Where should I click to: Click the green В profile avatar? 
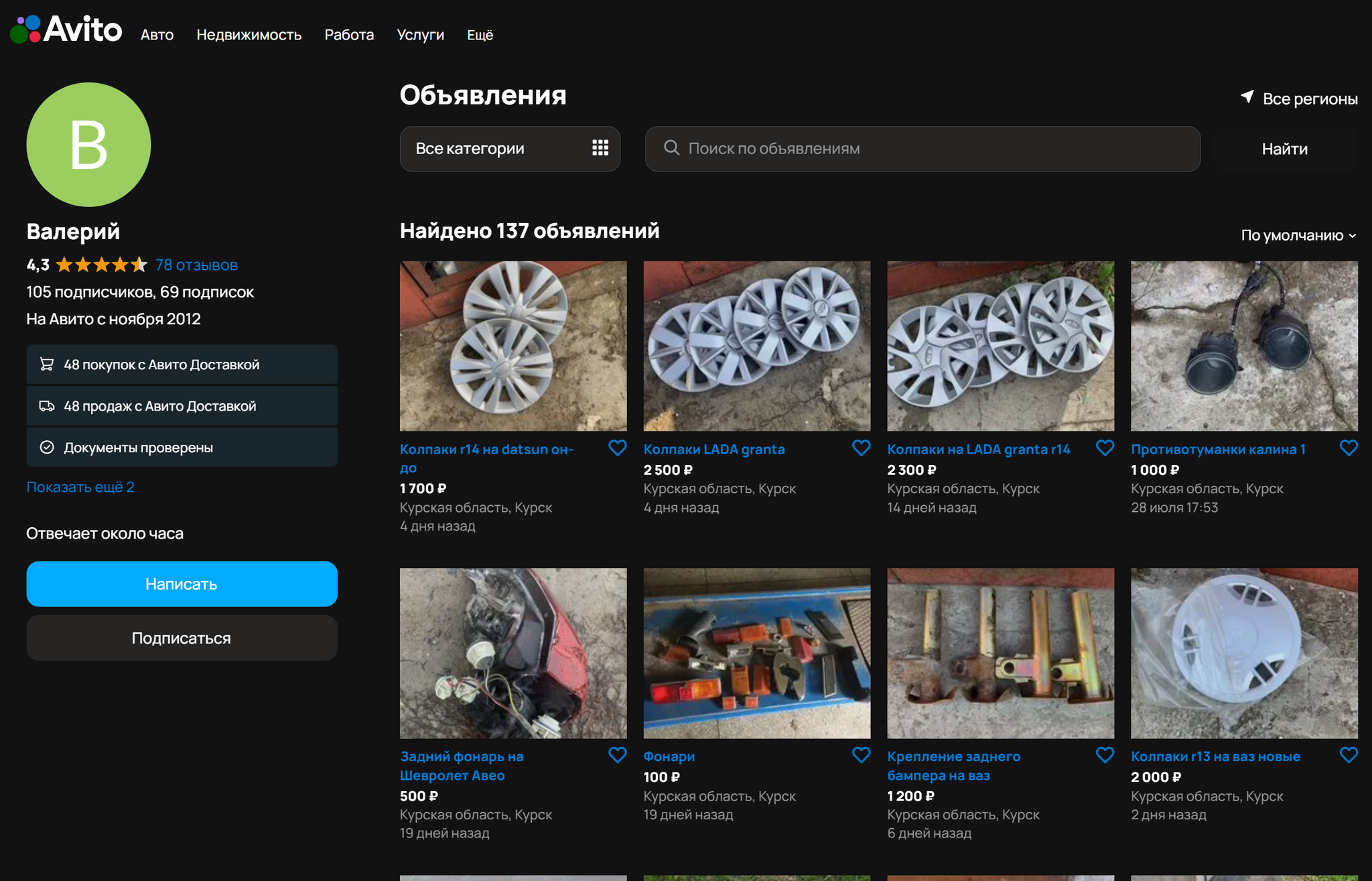[x=88, y=145]
